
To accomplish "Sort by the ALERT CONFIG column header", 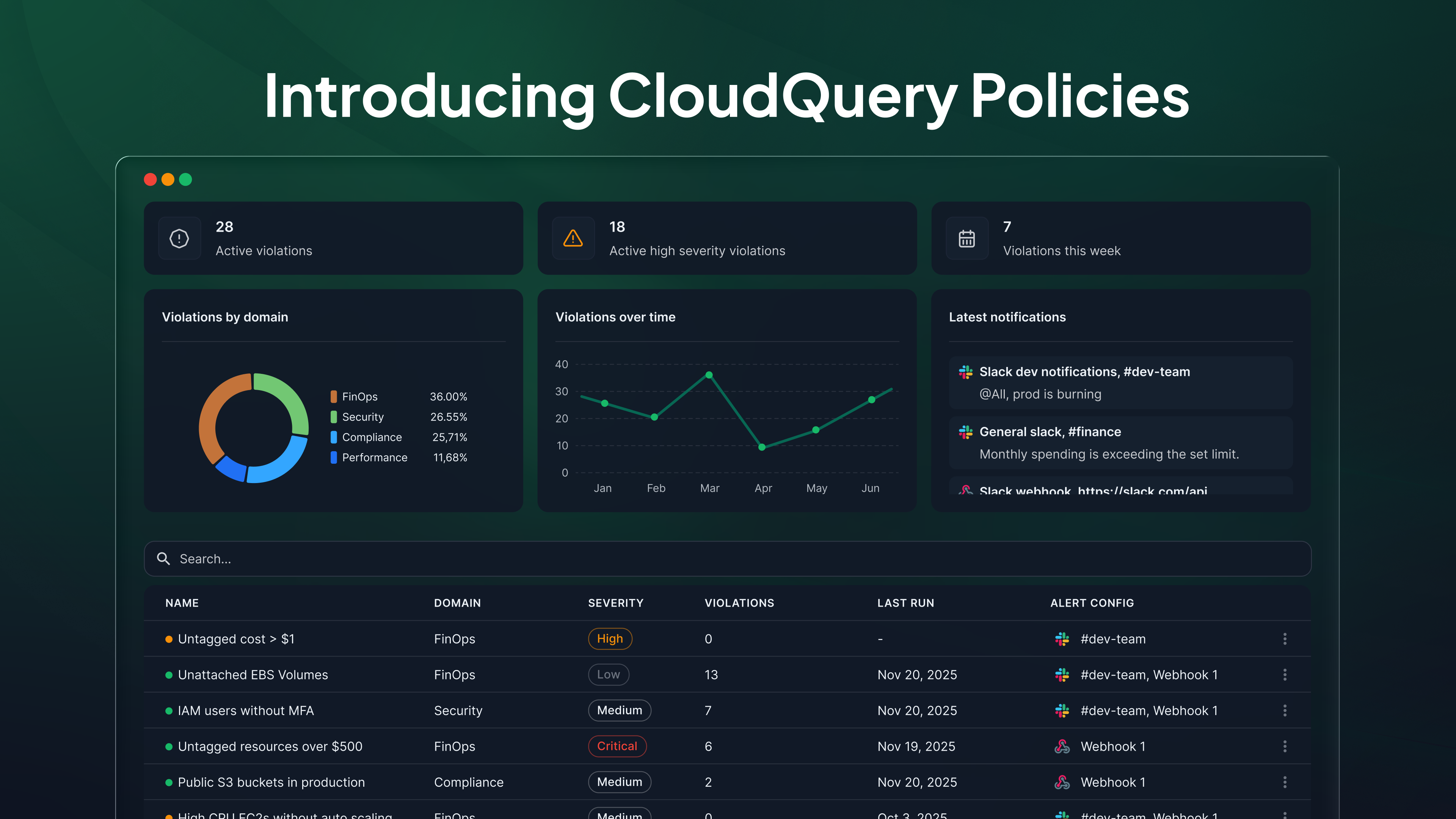I will click(1092, 603).
